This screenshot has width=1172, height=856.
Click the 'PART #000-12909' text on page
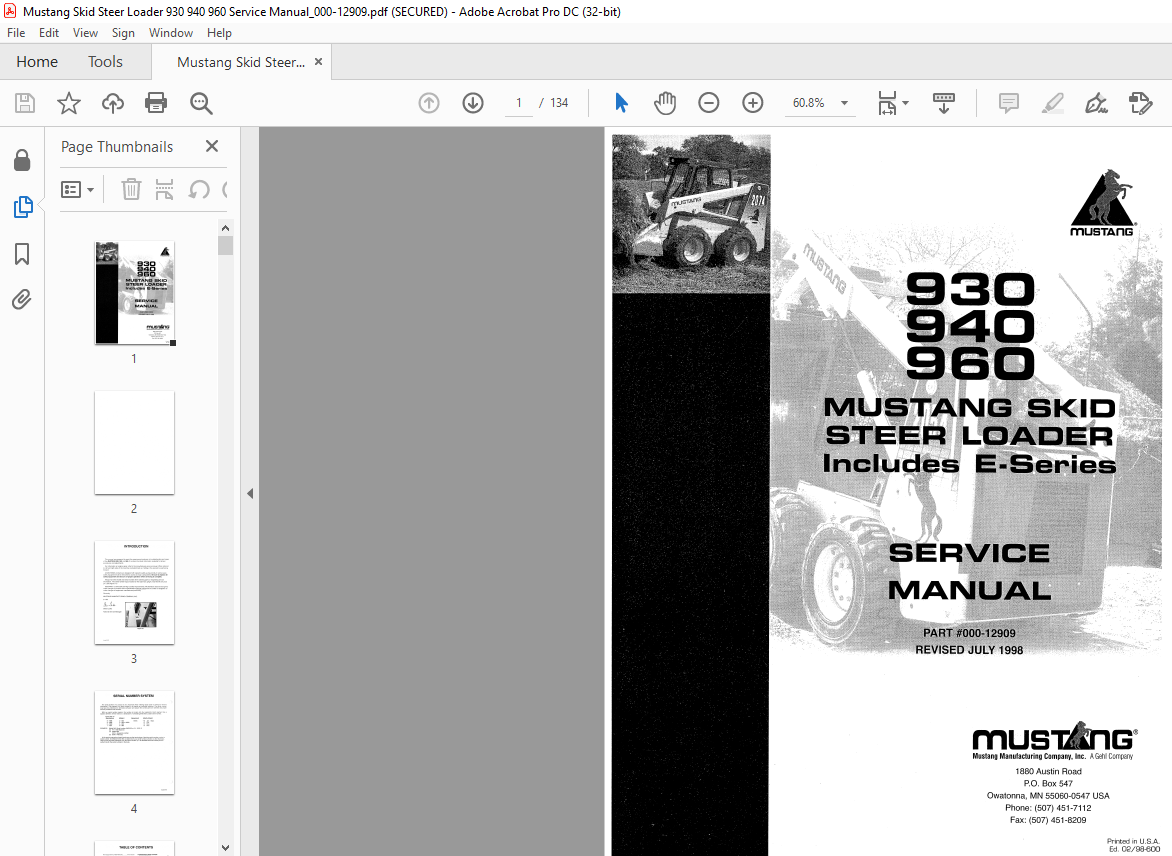click(x=969, y=633)
